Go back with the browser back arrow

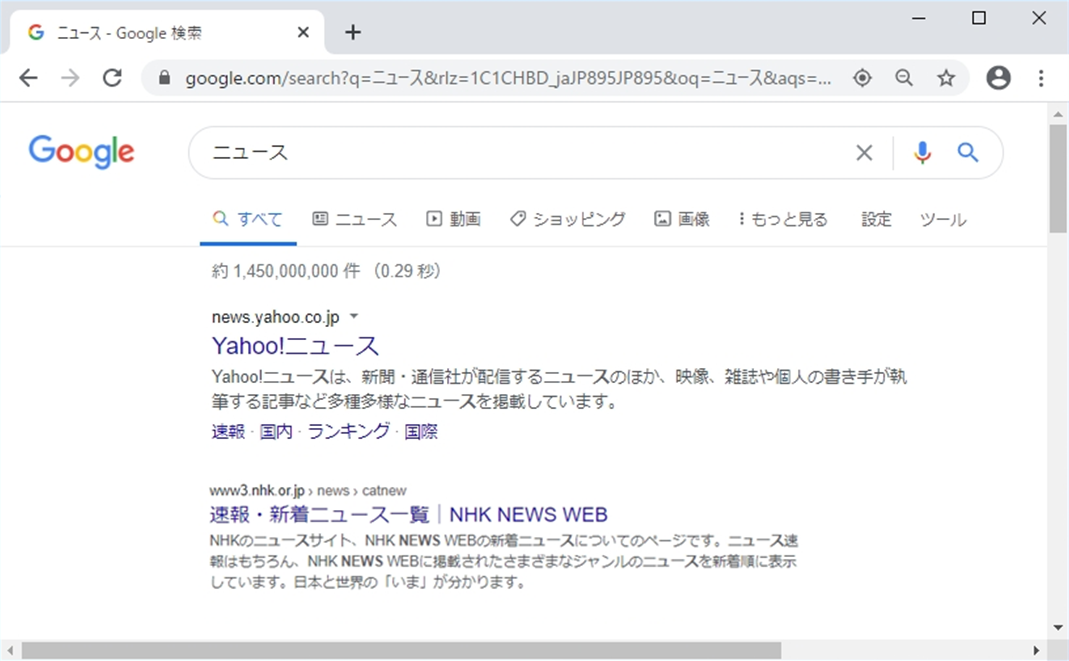tap(28, 78)
